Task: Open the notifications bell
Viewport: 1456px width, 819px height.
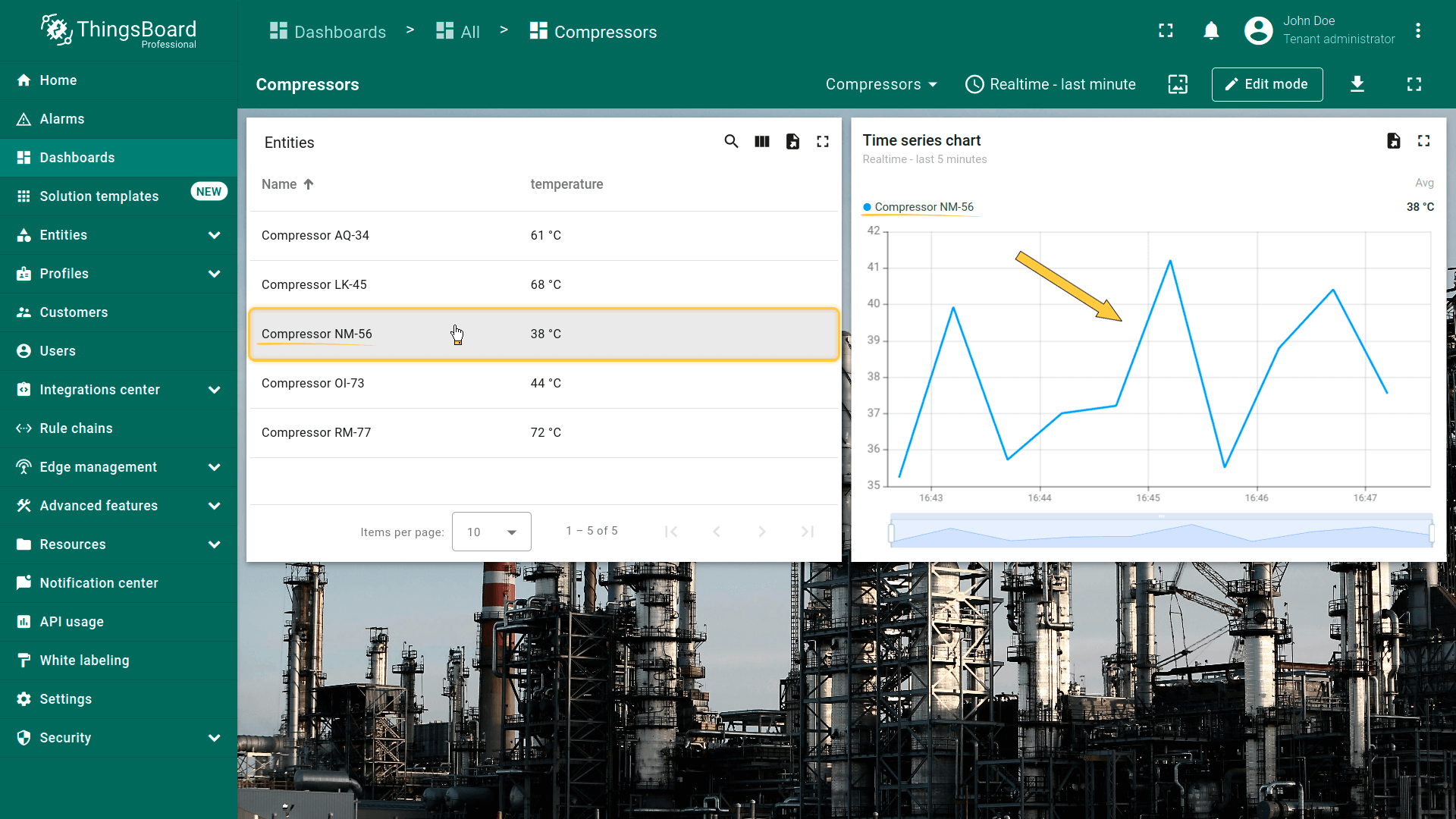Action: pyautogui.click(x=1211, y=31)
